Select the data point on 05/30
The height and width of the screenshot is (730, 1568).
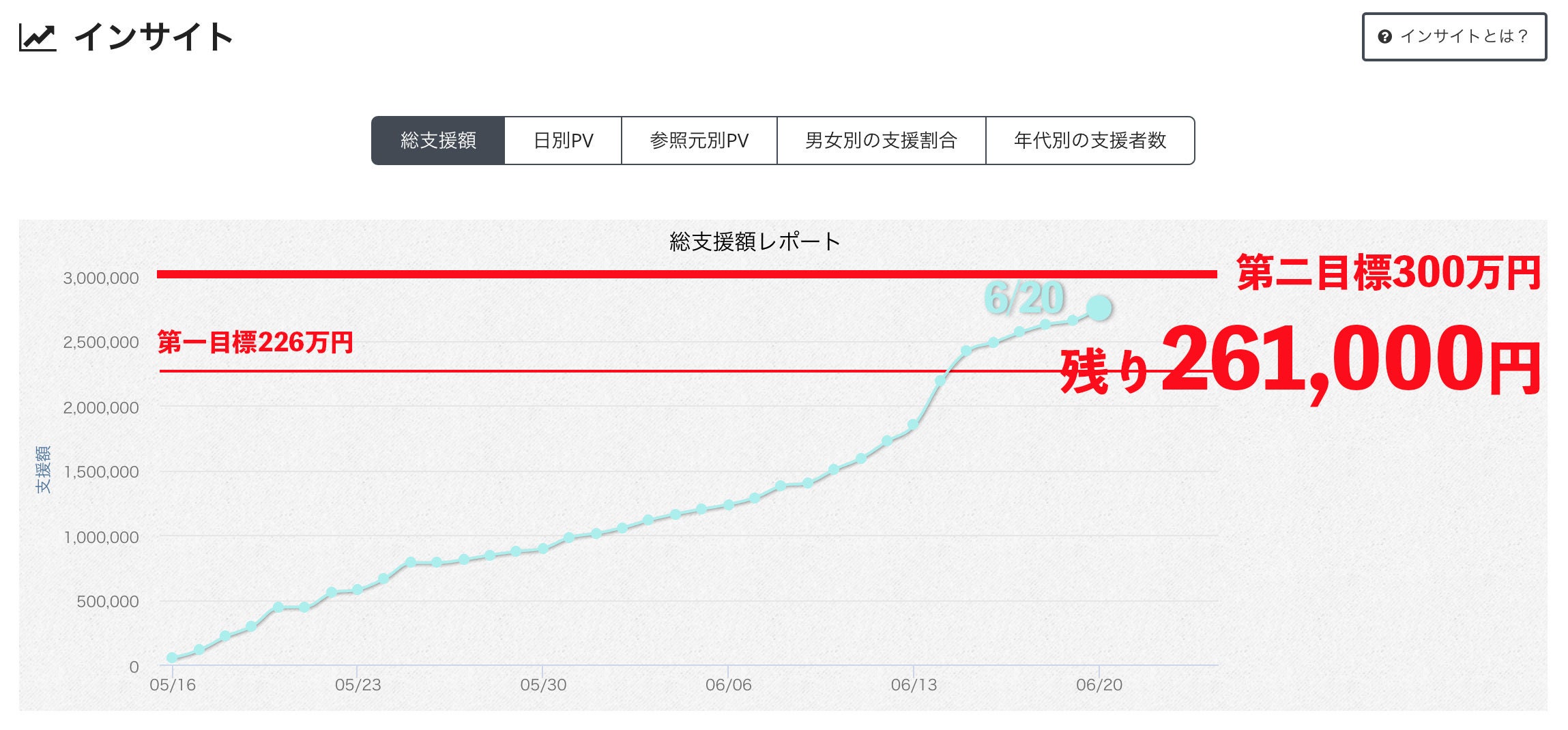pyautogui.click(x=542, y=549)
